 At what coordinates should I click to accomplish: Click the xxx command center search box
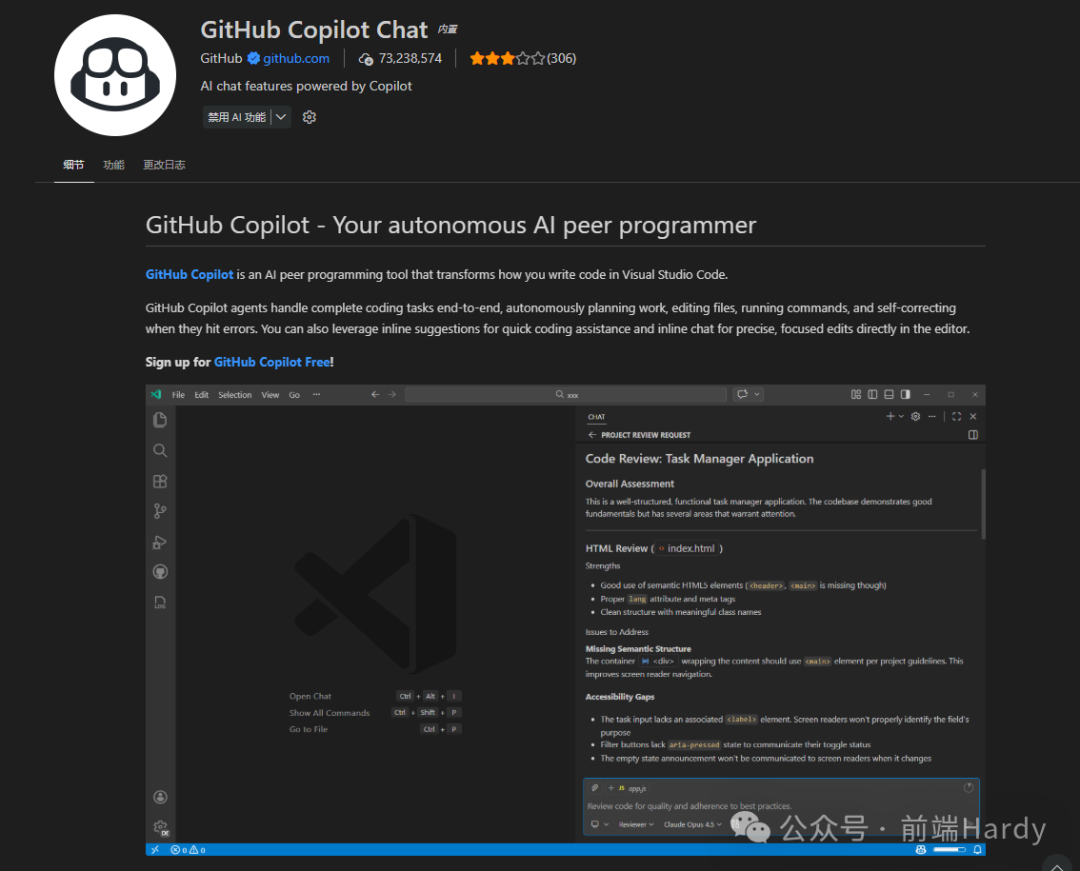tap(565, 395)
